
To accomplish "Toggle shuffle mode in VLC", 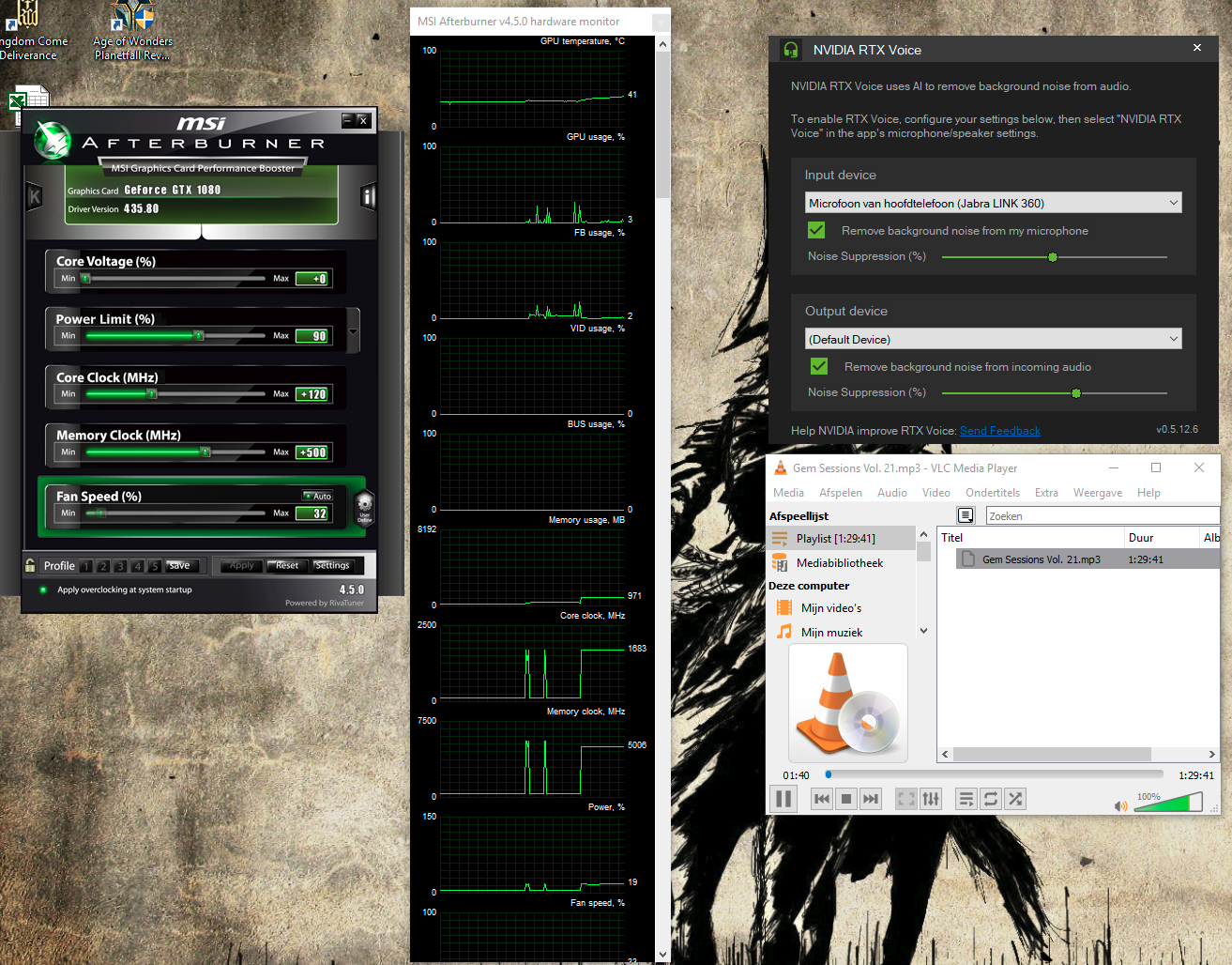I will 1015,799.
